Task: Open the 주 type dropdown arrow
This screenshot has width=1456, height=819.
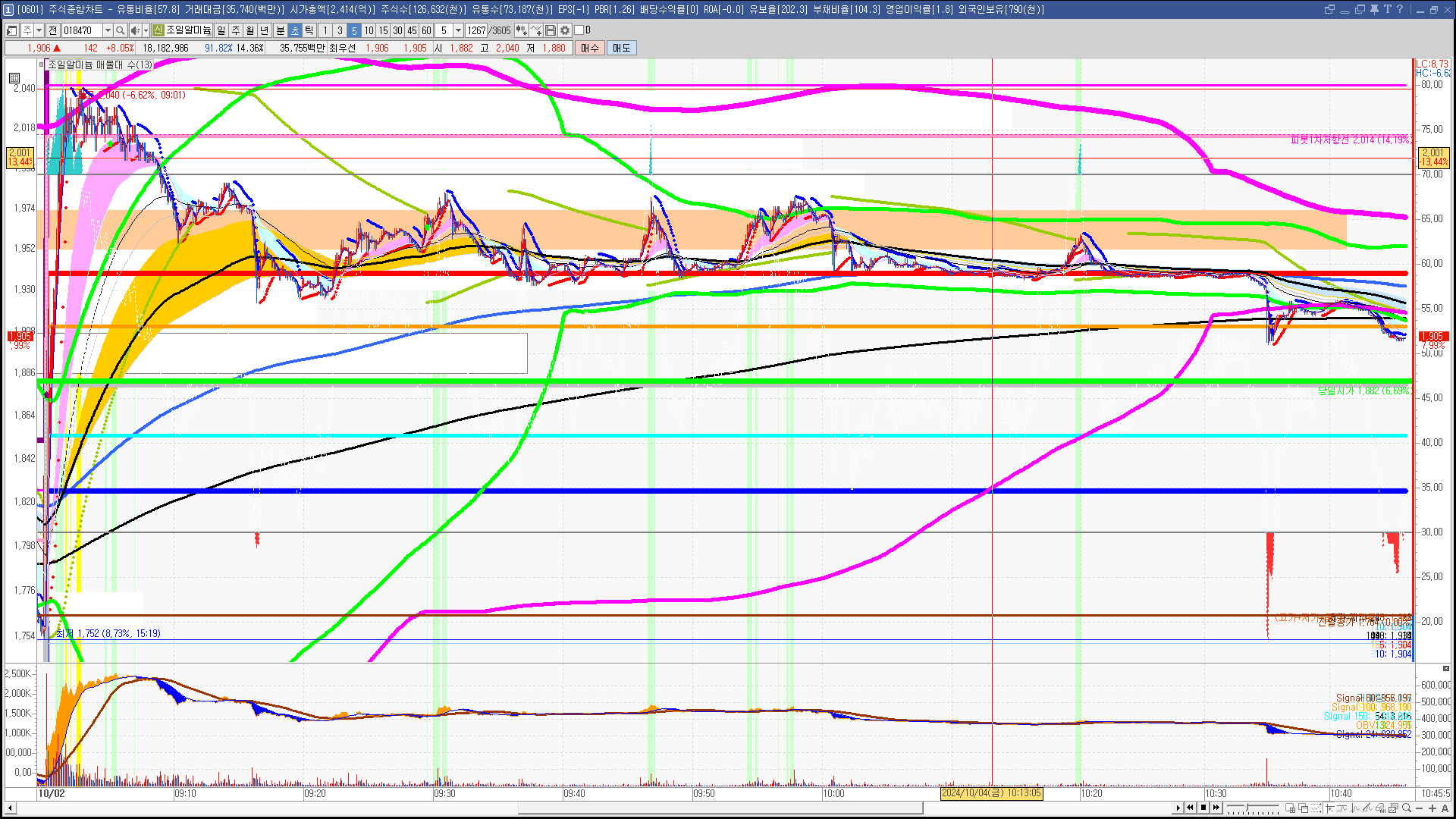Action: tap(39, 30)
